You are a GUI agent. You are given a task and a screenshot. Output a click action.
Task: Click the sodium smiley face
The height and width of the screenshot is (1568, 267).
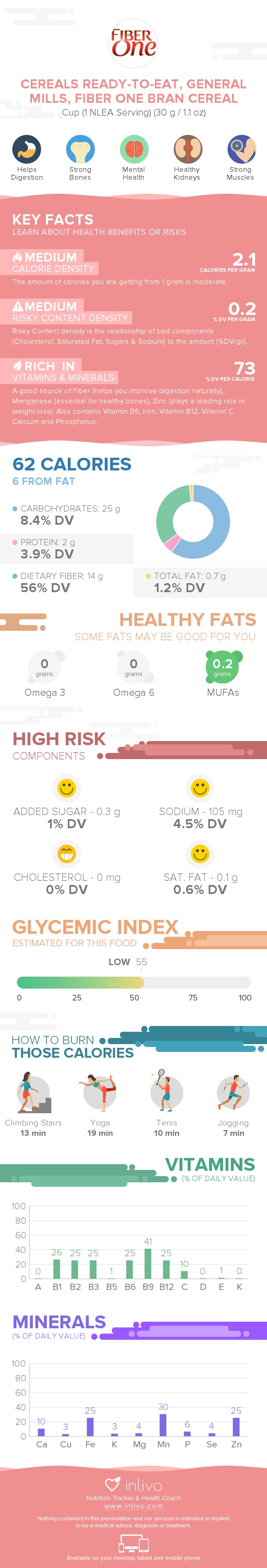pos(200,787)
